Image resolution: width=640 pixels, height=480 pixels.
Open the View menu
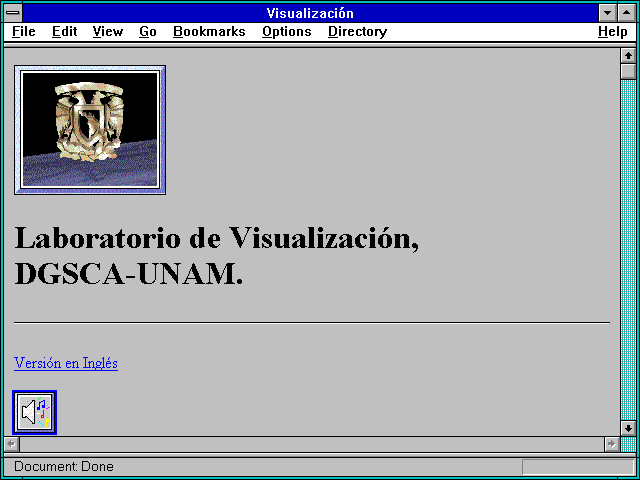(108, 32)
